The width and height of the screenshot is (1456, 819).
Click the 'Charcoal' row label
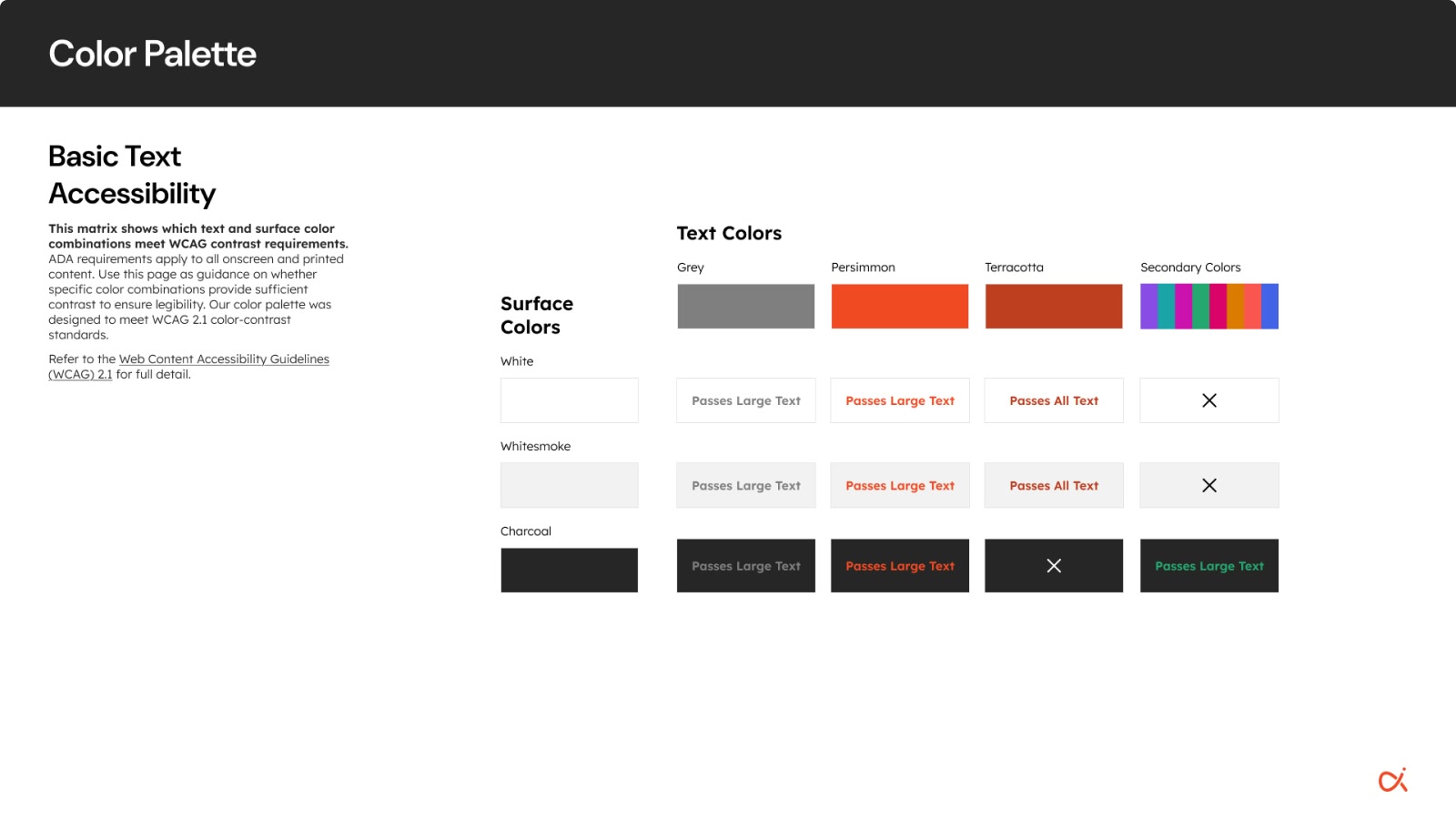(526, 531)
